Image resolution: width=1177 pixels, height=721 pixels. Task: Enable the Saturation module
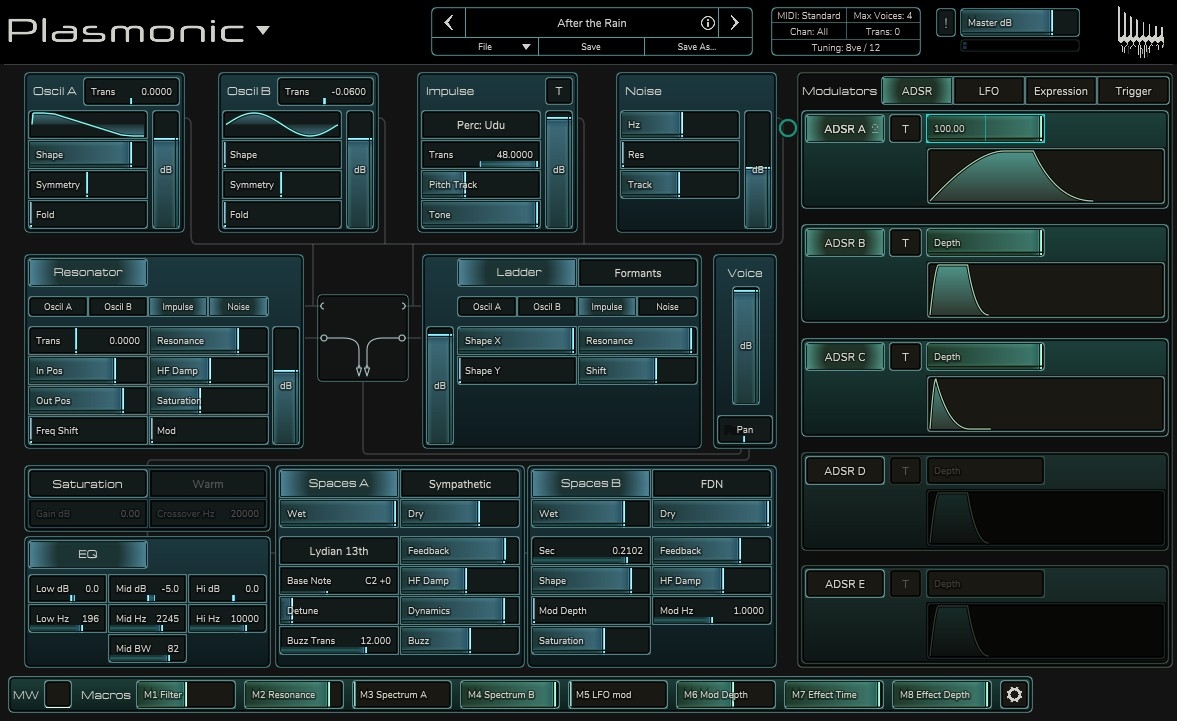87,484
